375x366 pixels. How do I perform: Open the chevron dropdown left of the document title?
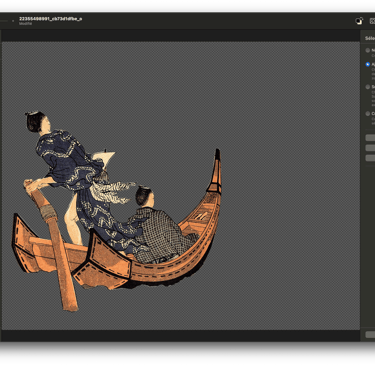[x=13, y=21]
